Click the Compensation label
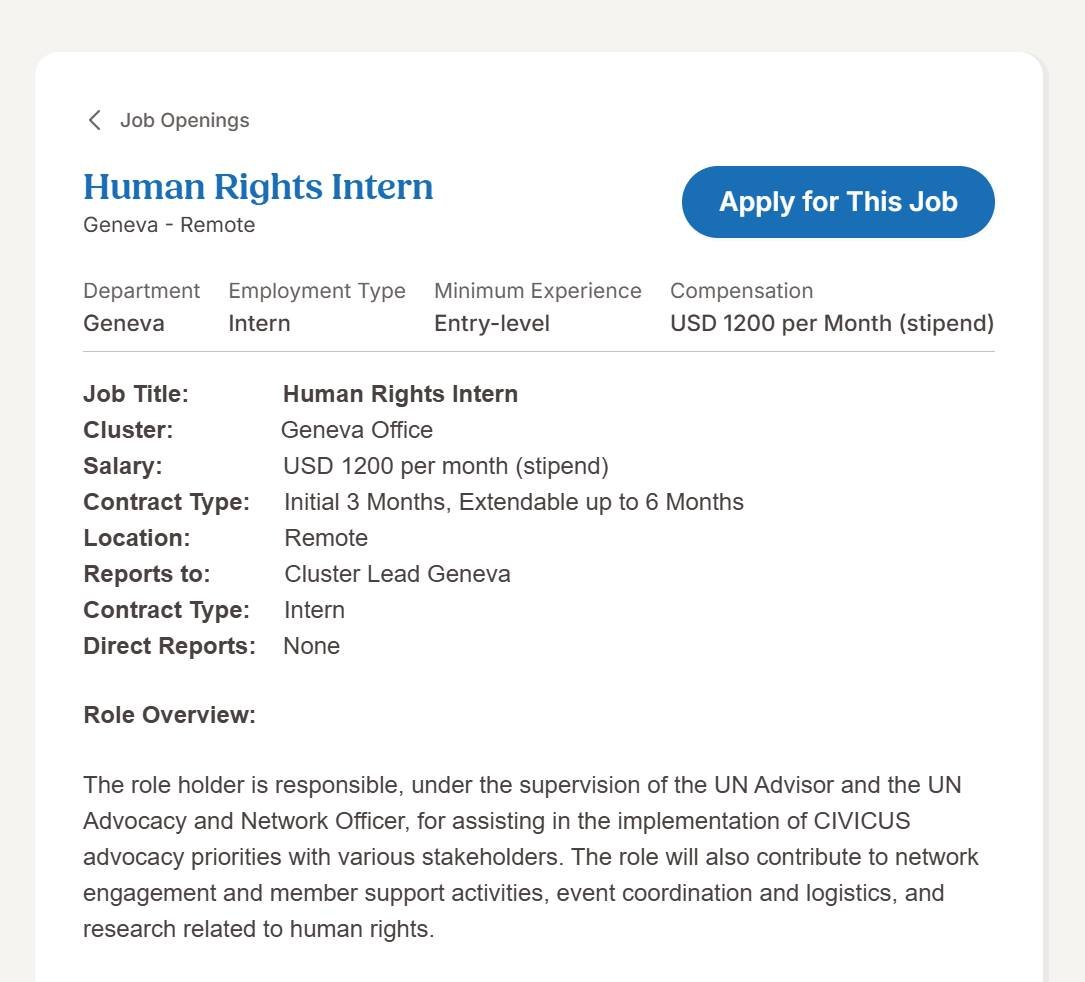This screenshot has height=982, width=1085. (741, 291)
